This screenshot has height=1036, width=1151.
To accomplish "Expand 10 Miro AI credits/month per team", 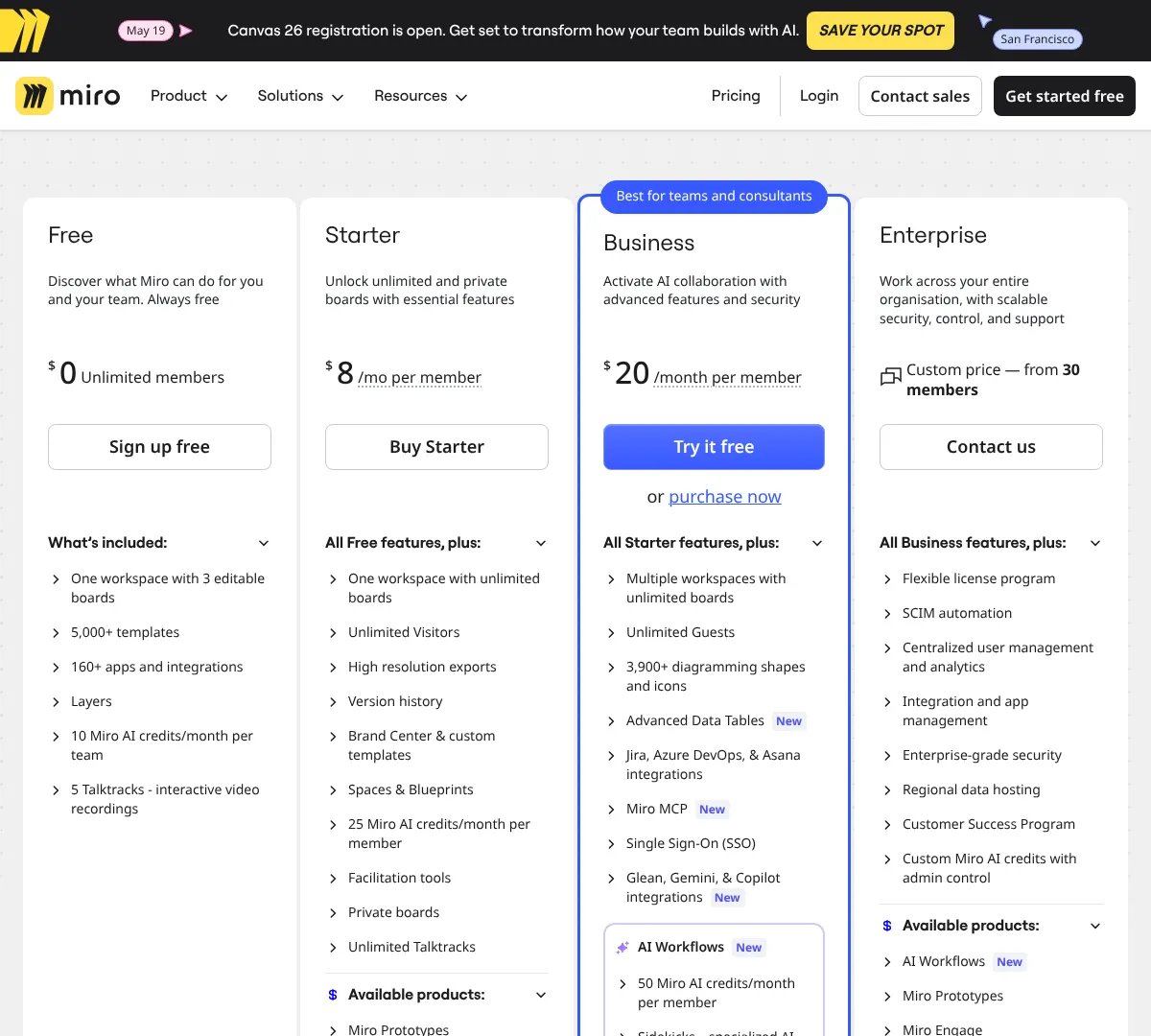I will pyautogui.click(x=159, y=745).
